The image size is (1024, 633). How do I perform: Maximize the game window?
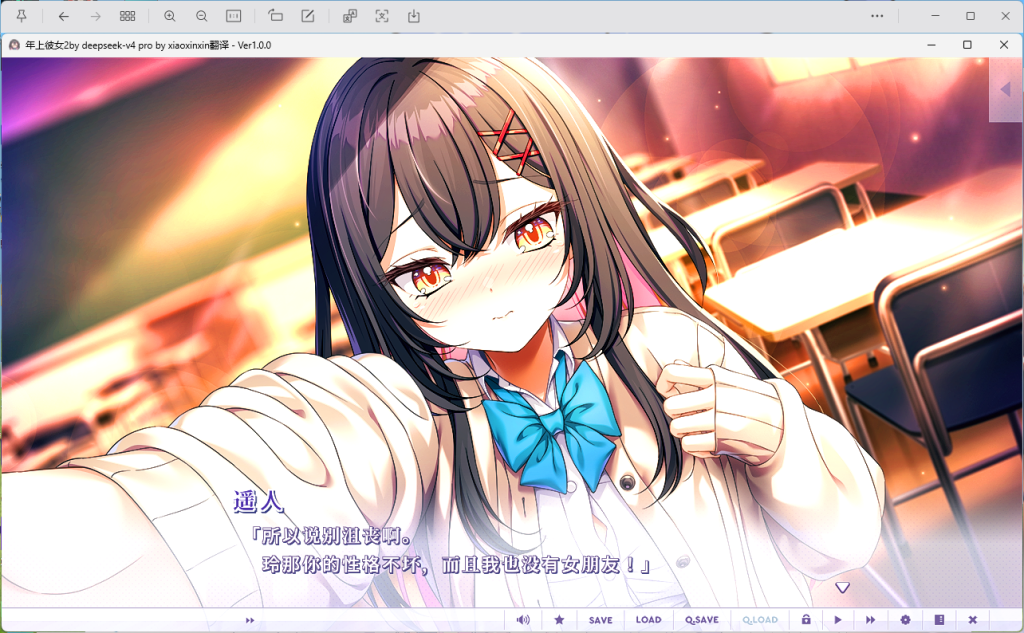(967, 45)
